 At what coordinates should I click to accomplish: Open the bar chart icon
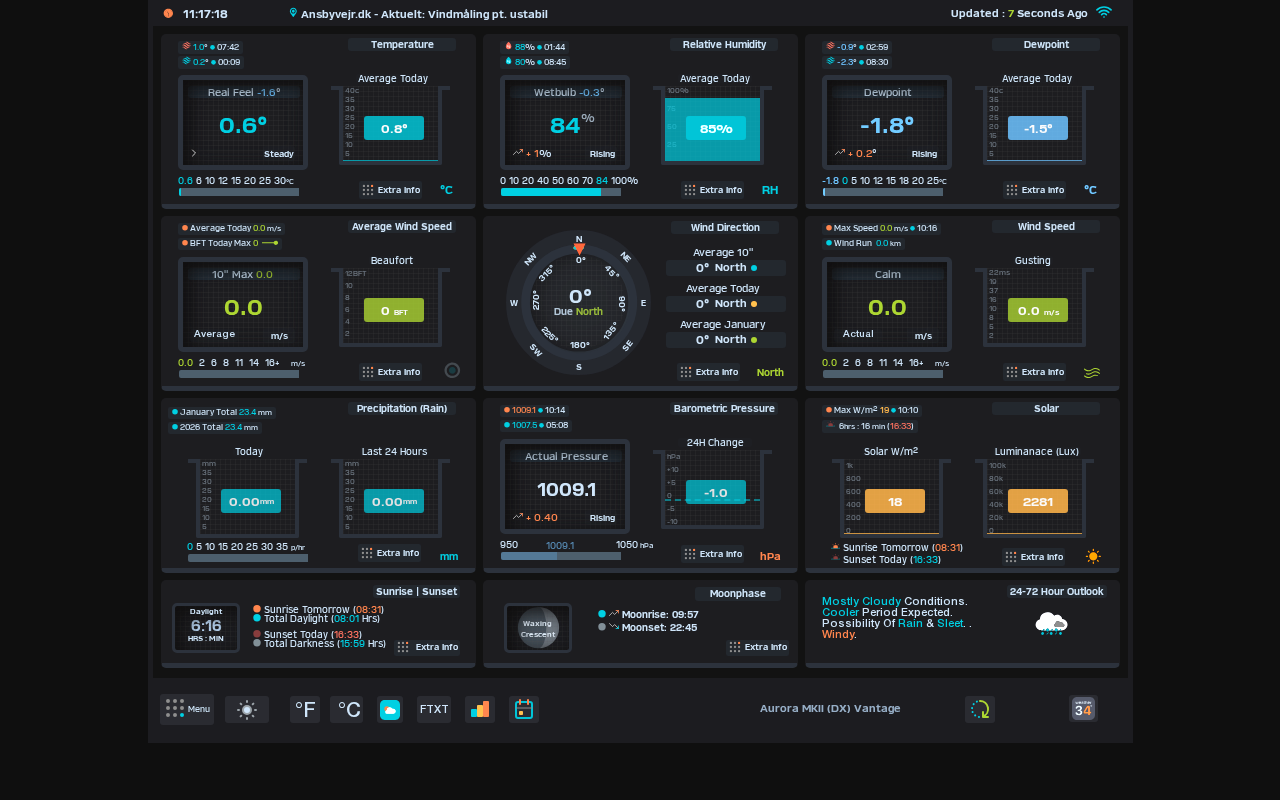(x=480, y=710)
